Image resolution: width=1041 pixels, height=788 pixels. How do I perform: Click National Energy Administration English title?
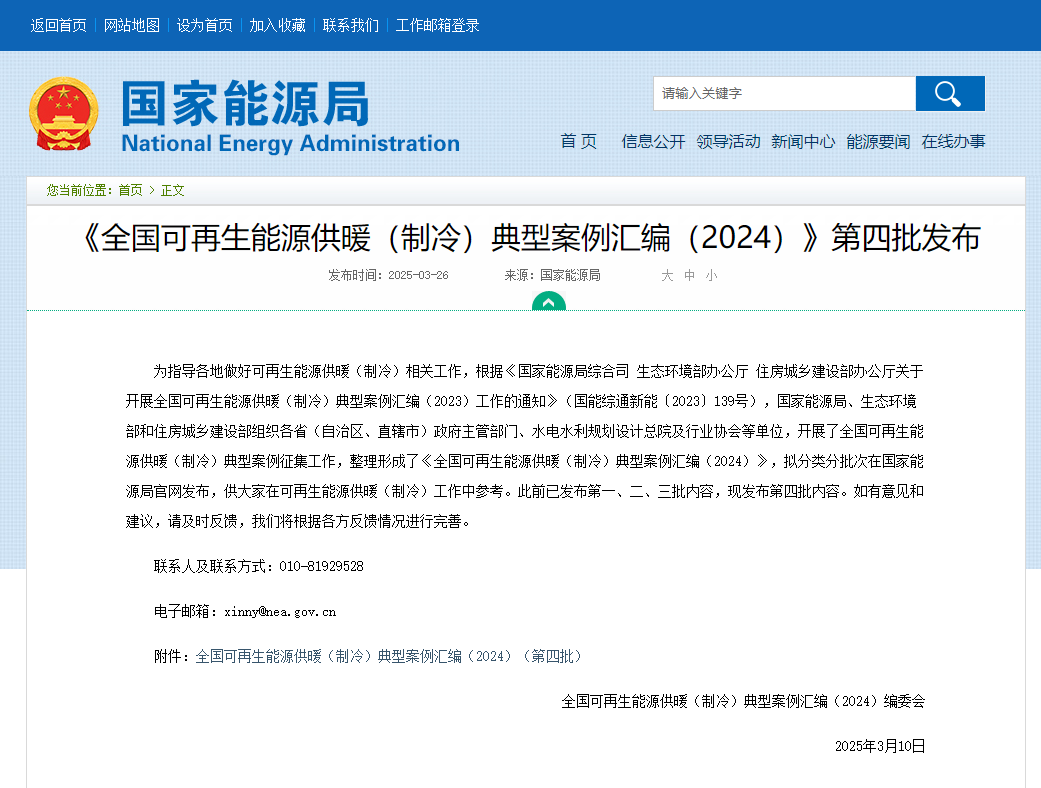click(x=291, y=144)
